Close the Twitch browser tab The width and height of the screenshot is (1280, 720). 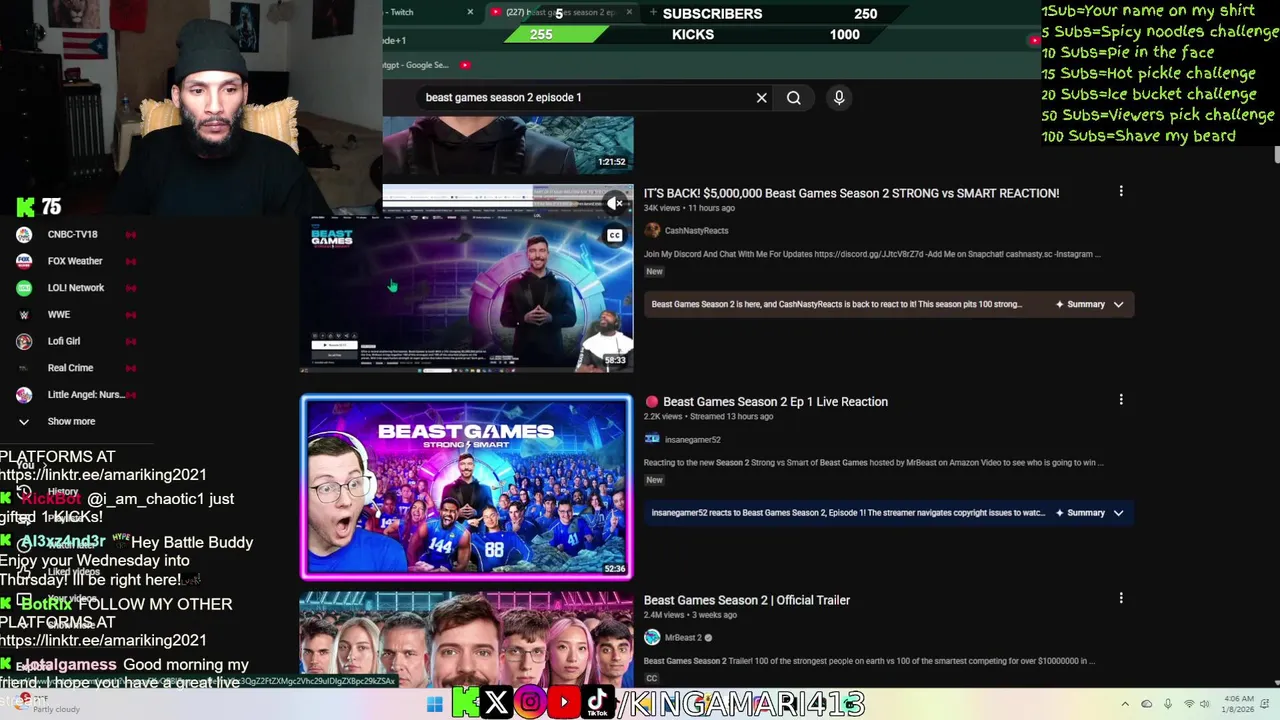pos(470,12)
